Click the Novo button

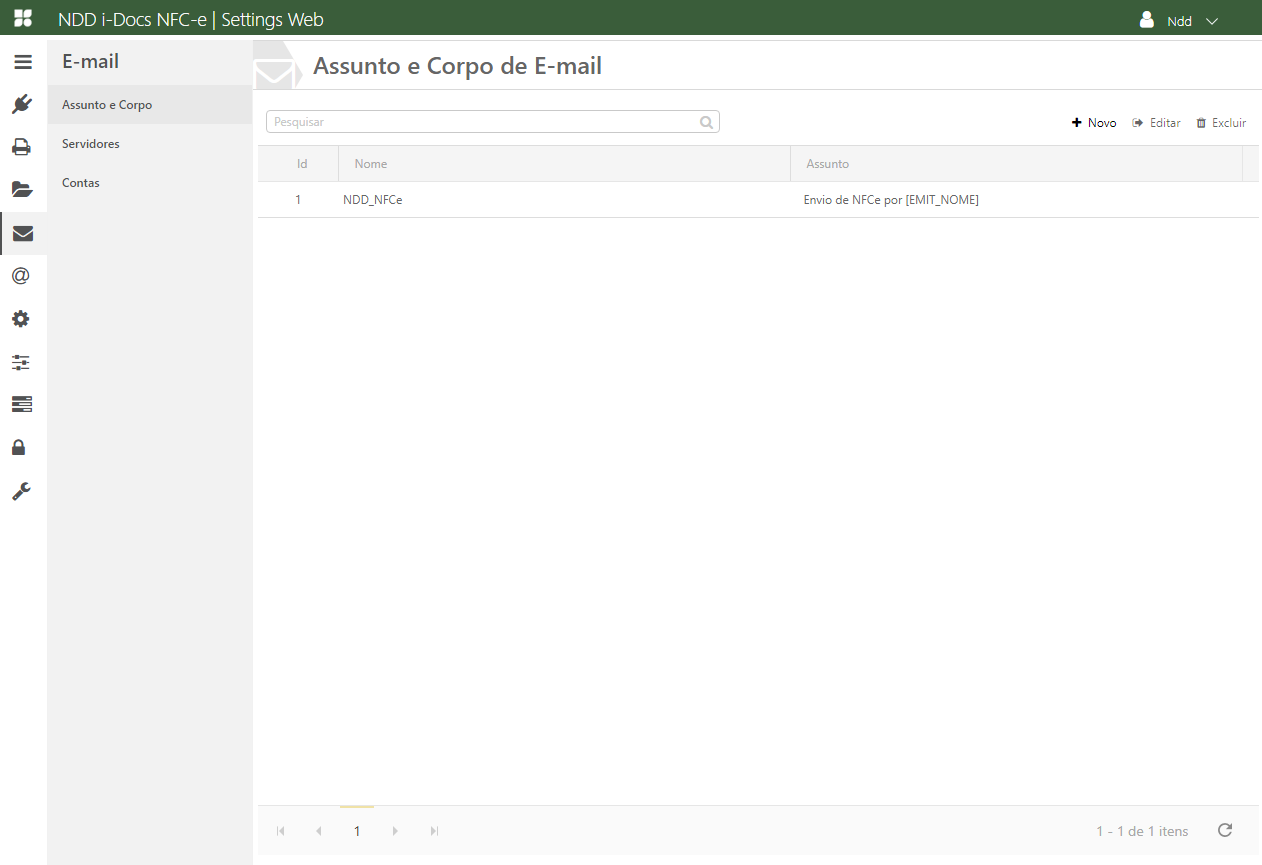(x=1094, y=123)
